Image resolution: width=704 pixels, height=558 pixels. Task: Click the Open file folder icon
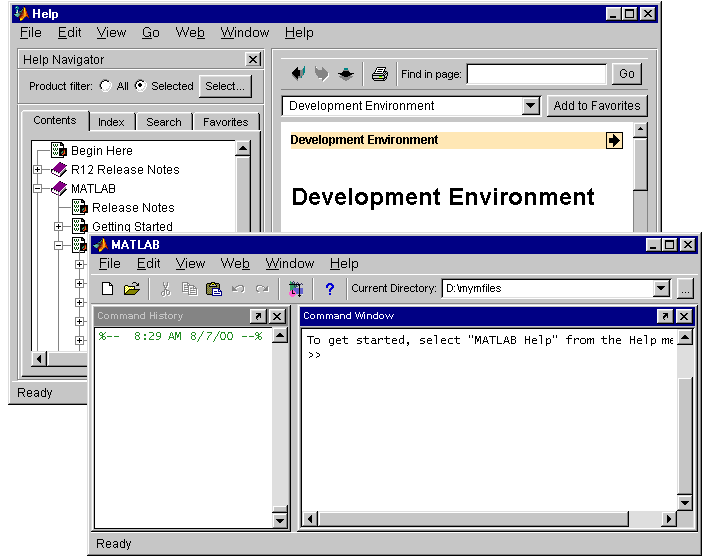point(131,289)
